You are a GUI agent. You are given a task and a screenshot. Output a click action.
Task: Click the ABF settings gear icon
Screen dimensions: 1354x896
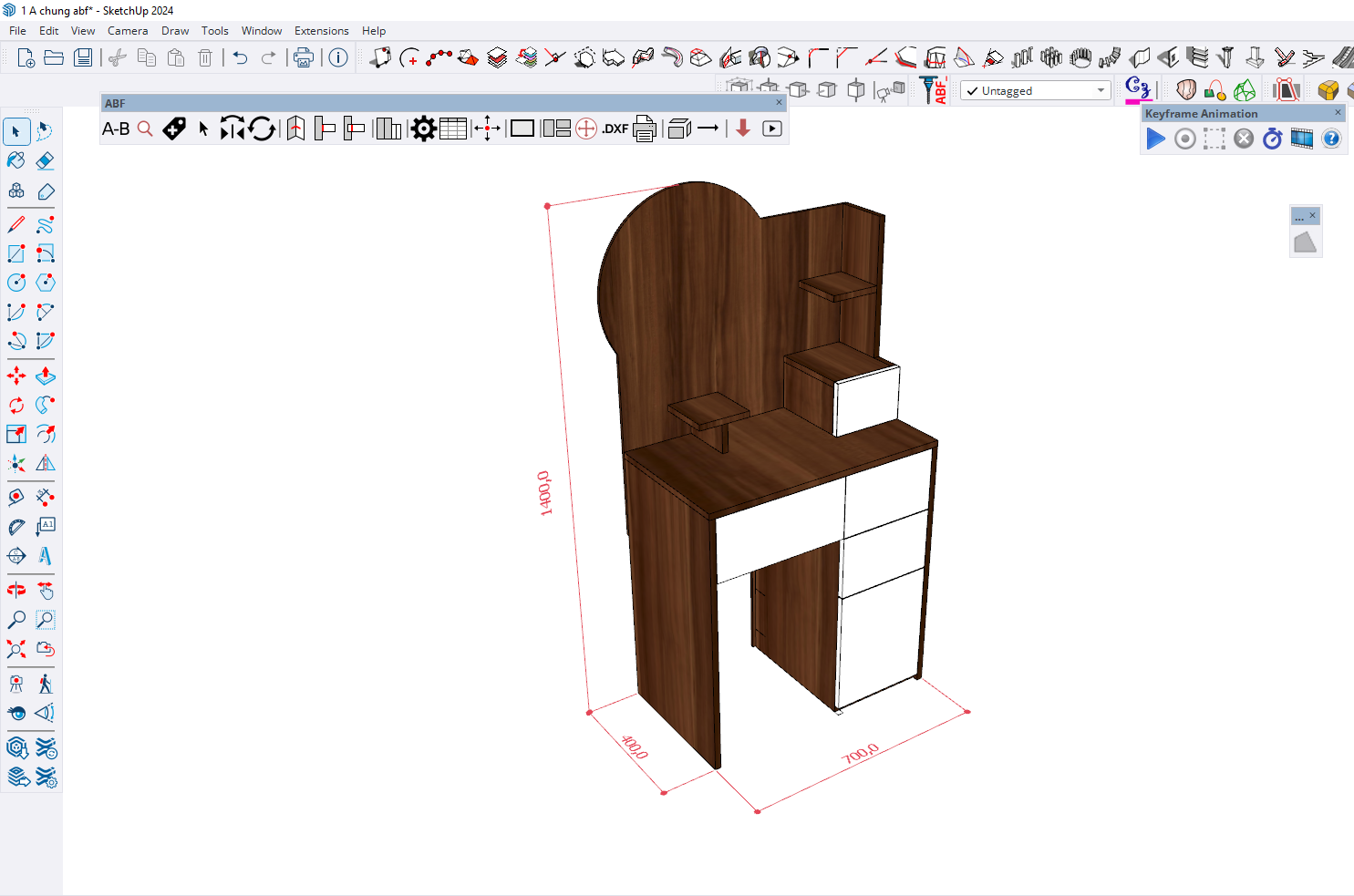click(x=423, y=129)
